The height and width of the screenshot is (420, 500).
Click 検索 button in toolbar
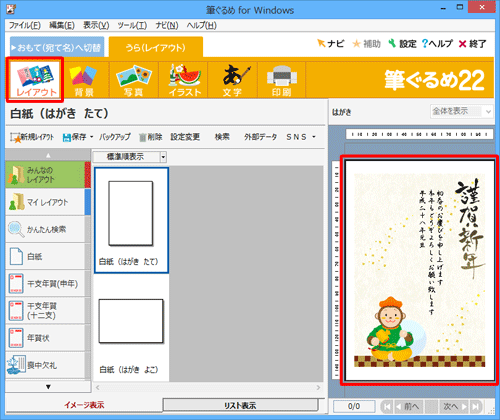click(x=222, y=137)
